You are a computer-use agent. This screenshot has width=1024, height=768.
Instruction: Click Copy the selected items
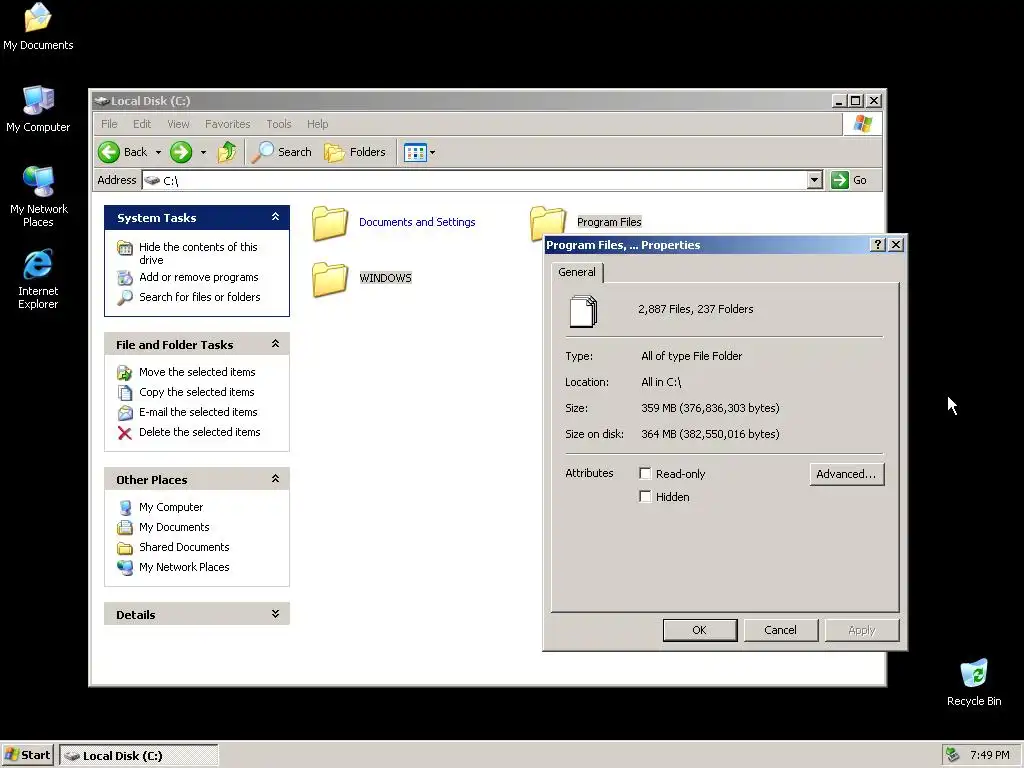pos(196,392)
